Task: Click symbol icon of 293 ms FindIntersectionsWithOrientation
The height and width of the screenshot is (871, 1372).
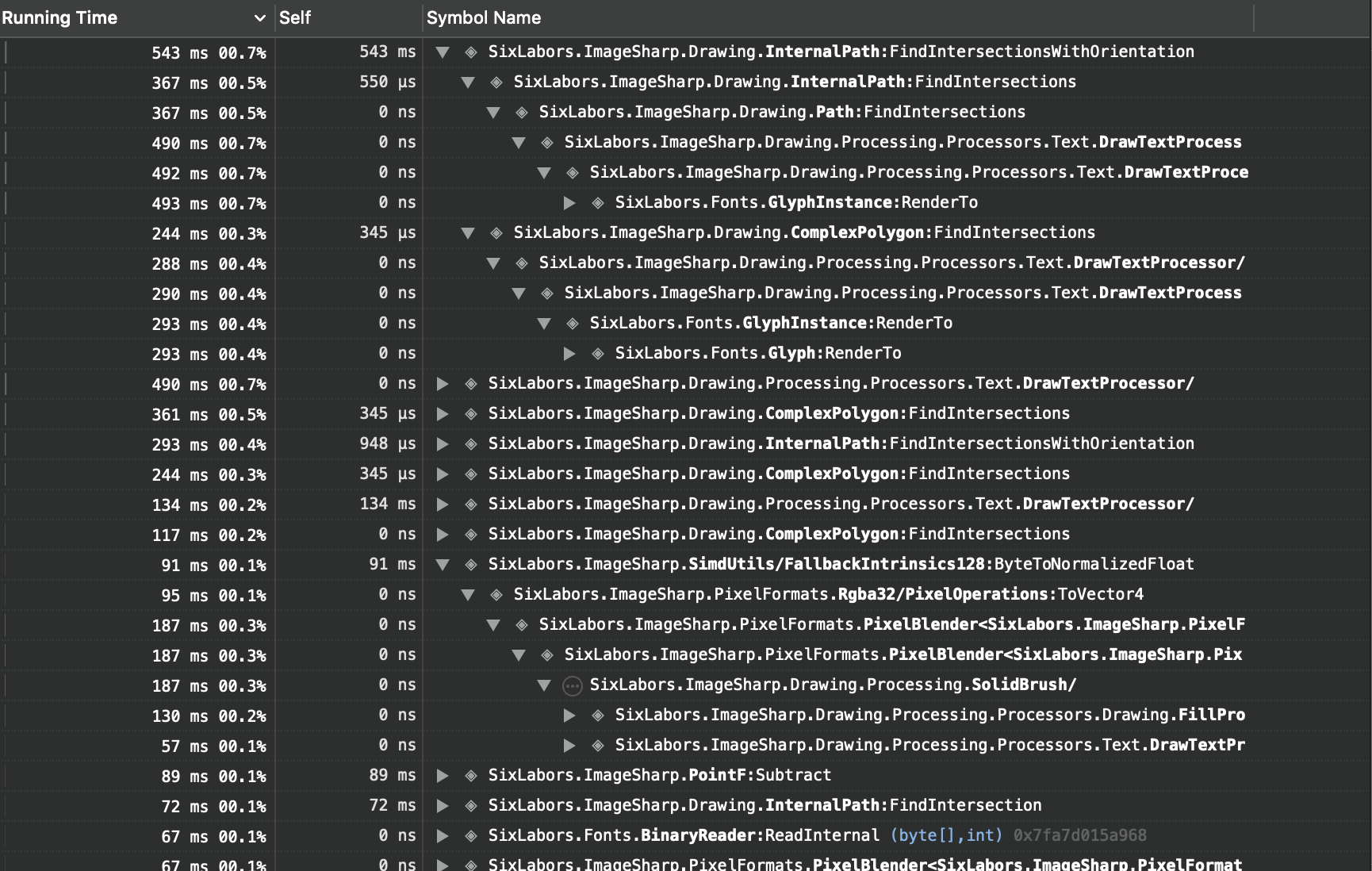Action: tap(471, 444)
